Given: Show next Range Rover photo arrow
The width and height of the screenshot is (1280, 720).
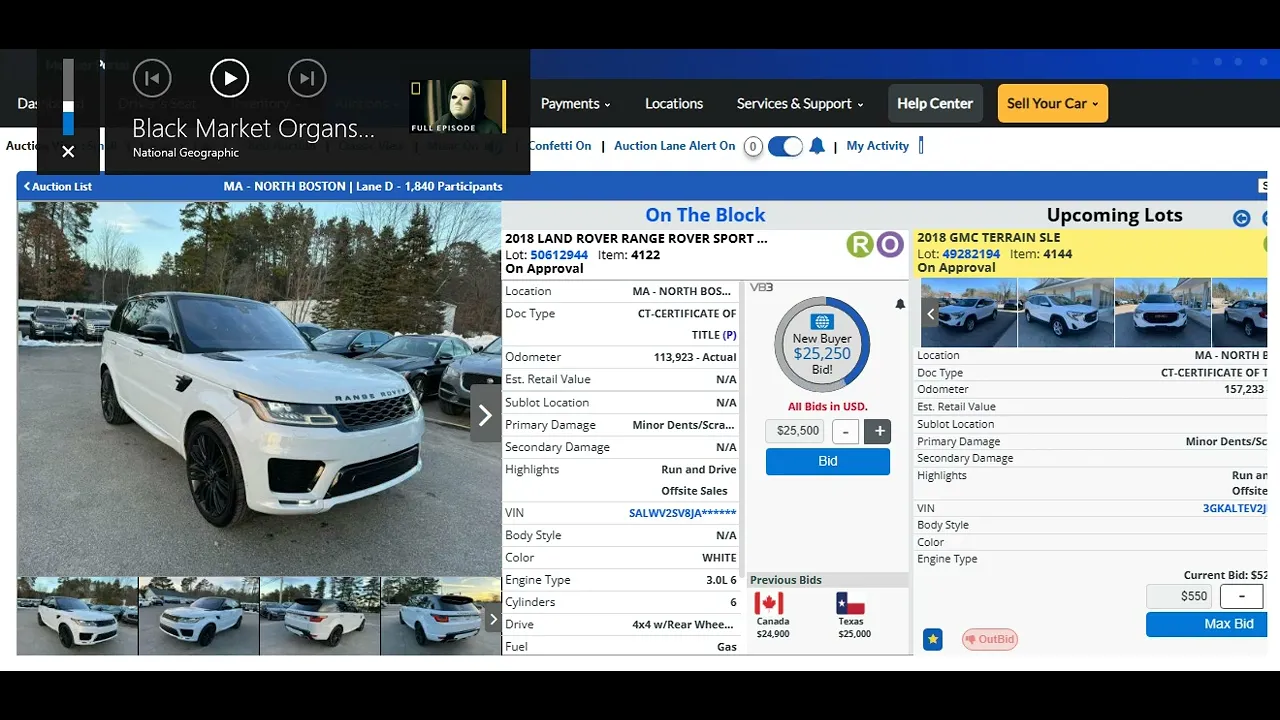Looking at the screenshot, I should point(485,415).
